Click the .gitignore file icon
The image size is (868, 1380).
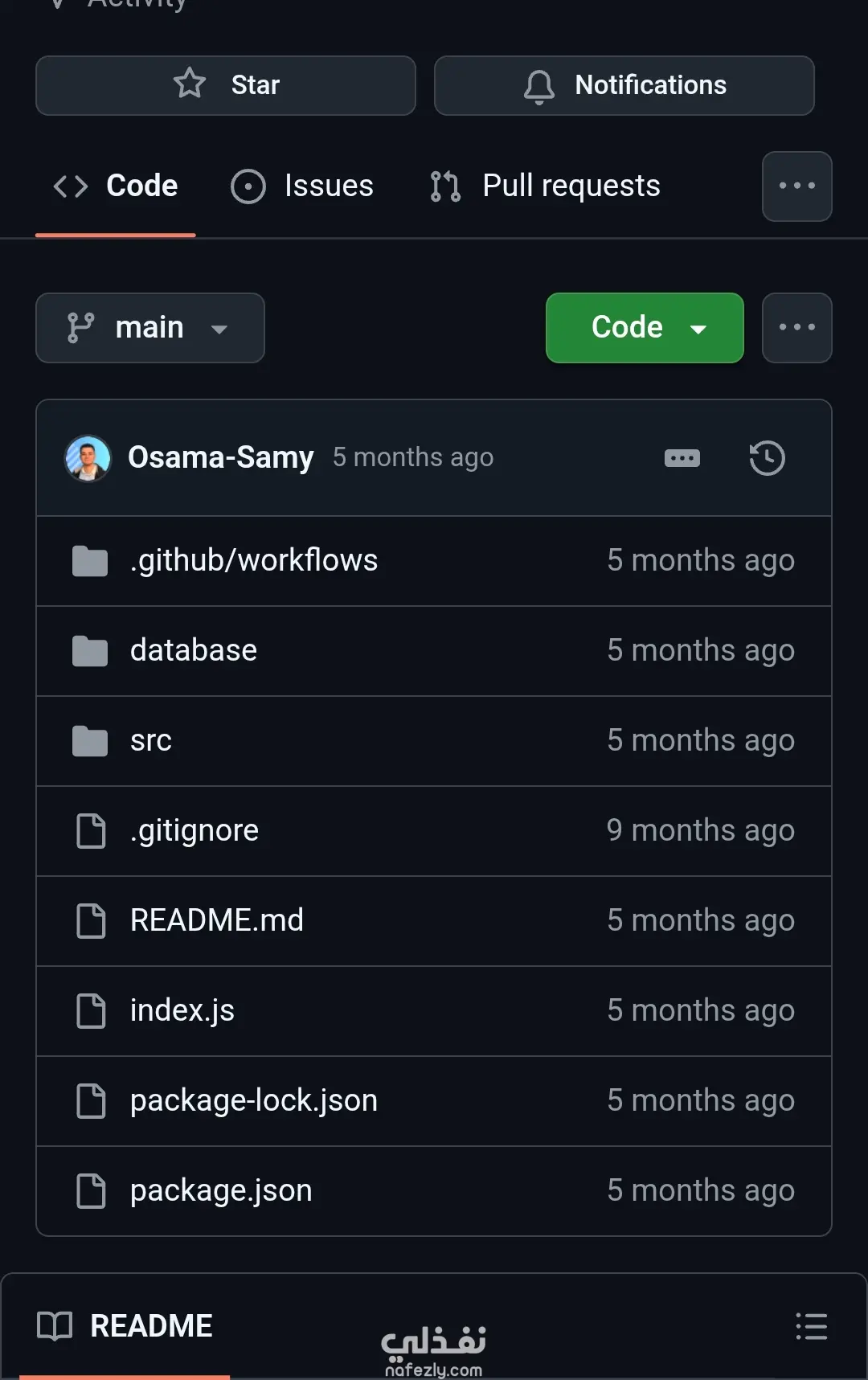[91, 831]
